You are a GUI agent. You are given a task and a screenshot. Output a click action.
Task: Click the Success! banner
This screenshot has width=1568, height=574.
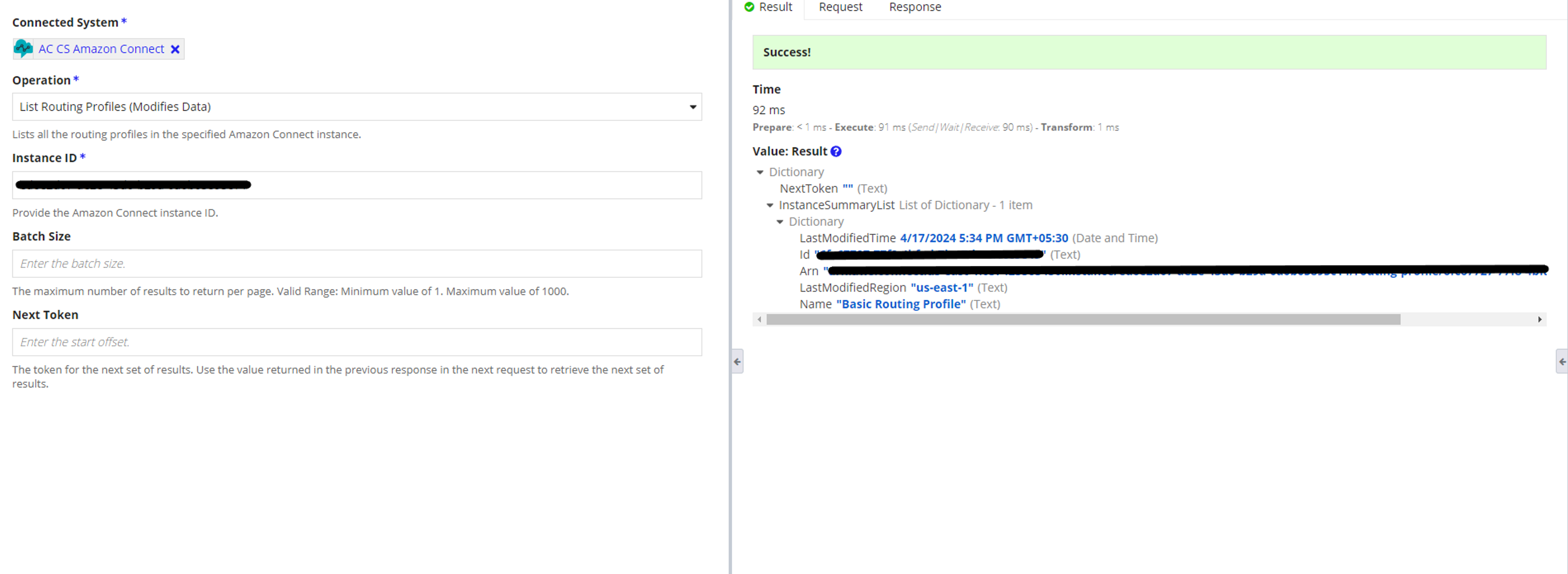[1149, 52]
